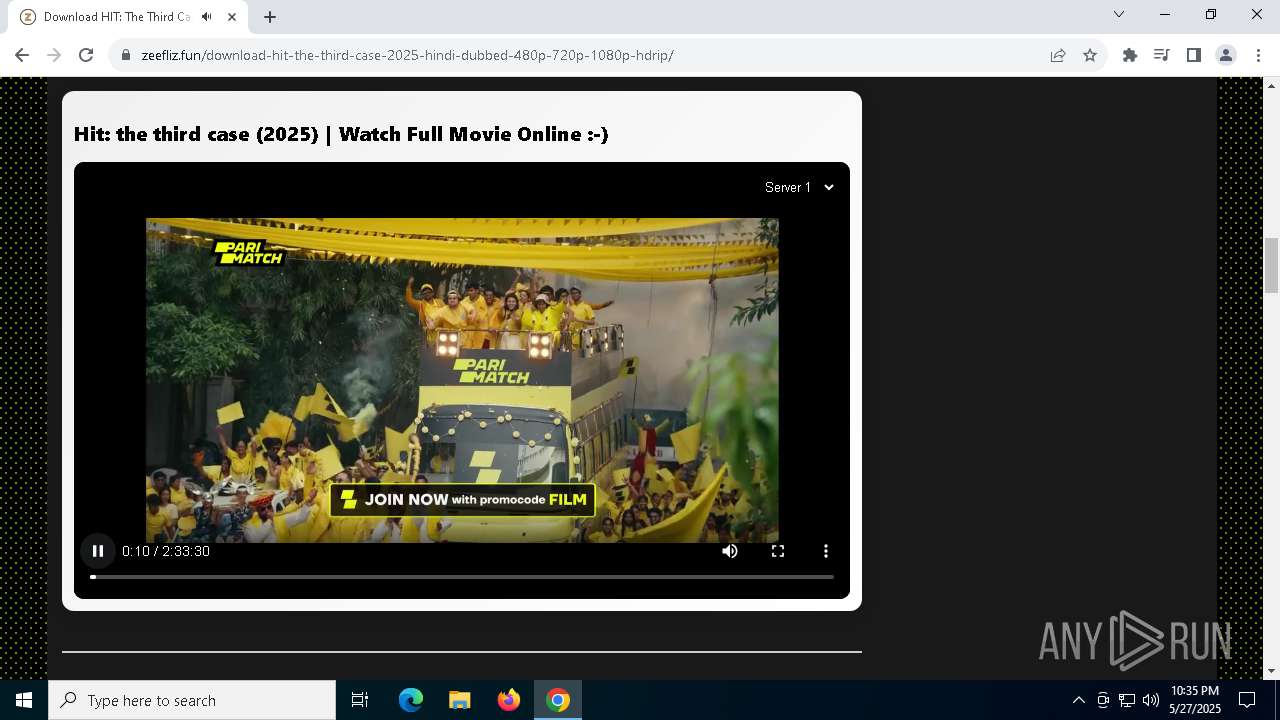Click the Parimatch video advertisement frame
The height and width of the screenshot is (720, 1280).
[x=462, y=380]
